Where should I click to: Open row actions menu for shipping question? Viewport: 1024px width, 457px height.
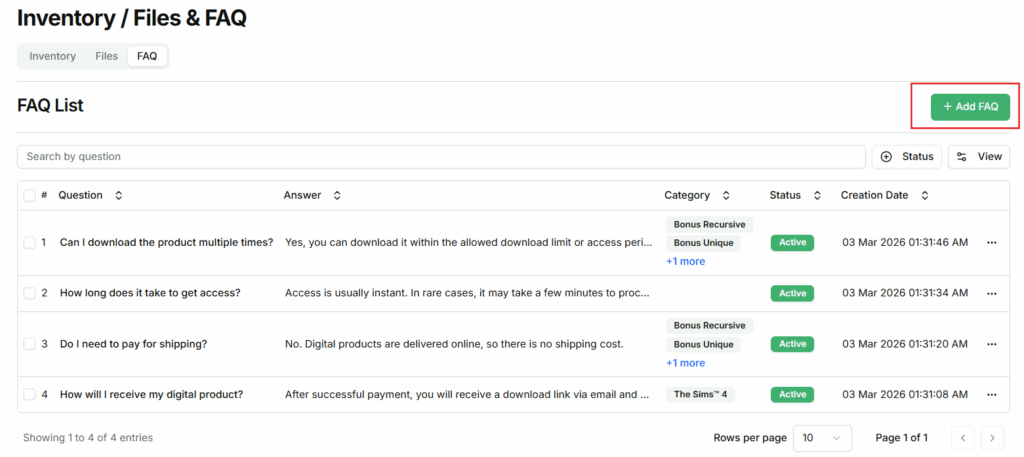(991, 344)
